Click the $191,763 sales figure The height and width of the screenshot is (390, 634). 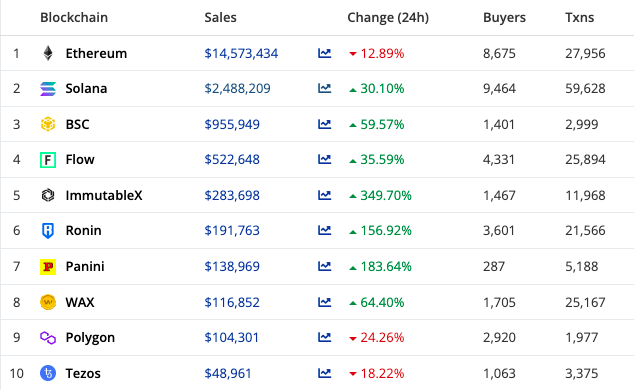pyautogui.click(x=232, y=230)
